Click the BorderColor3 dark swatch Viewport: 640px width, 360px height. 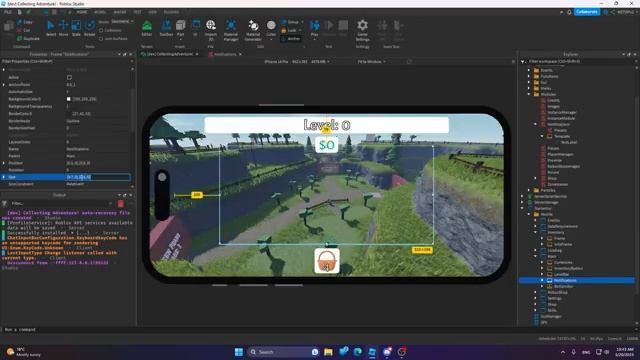[69, 113]
